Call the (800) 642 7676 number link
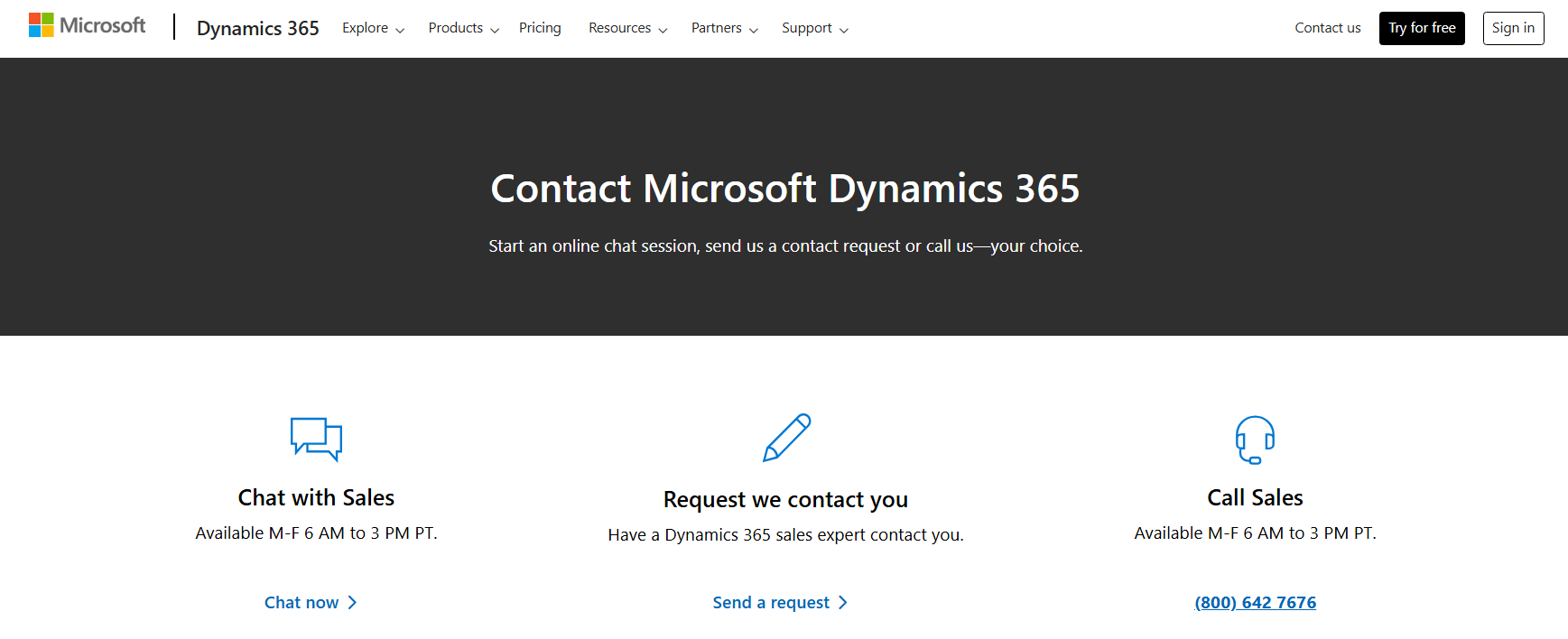 click(1255, 602)
